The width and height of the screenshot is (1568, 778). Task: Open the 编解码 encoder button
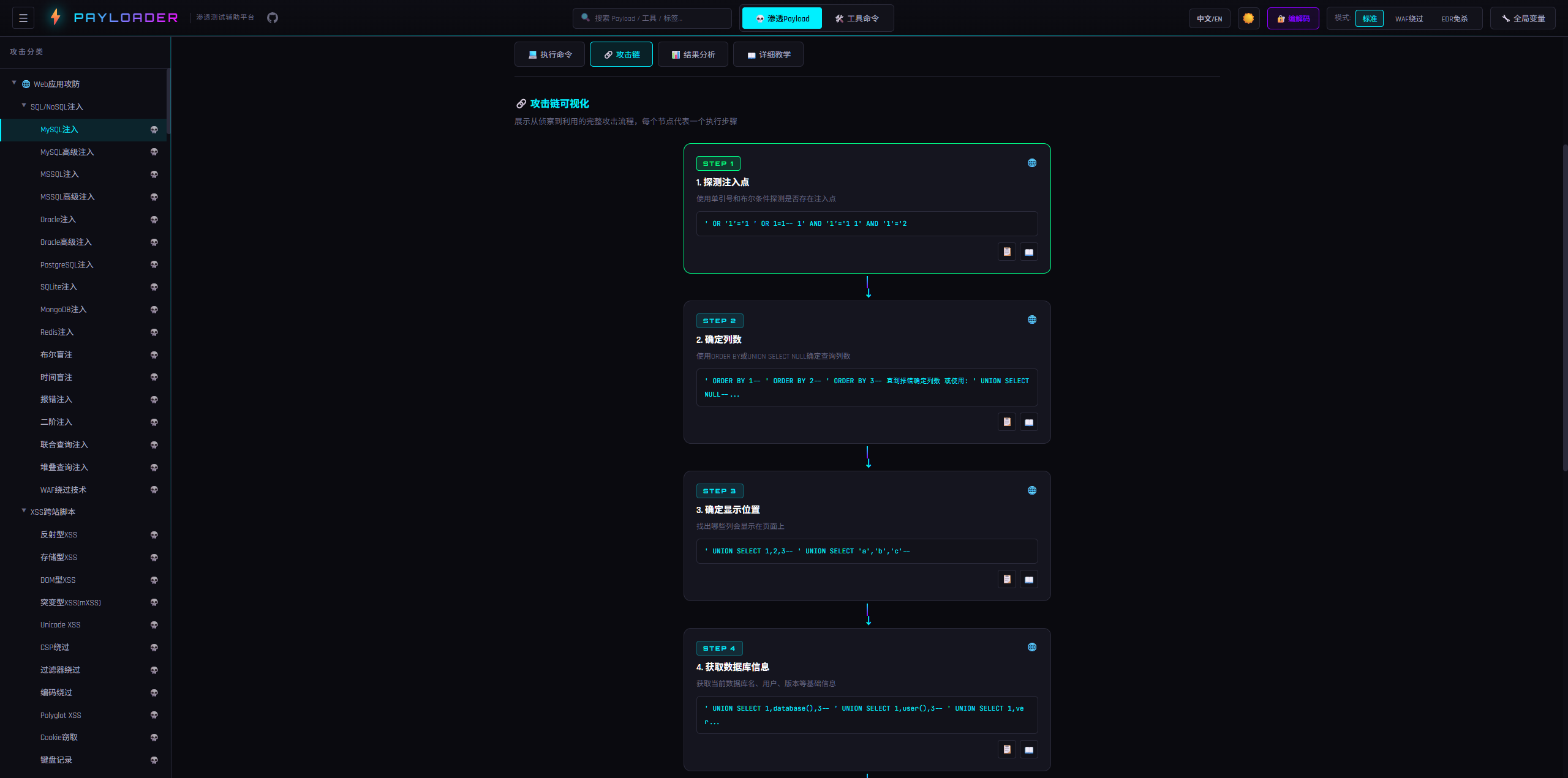click(1293, 18)
